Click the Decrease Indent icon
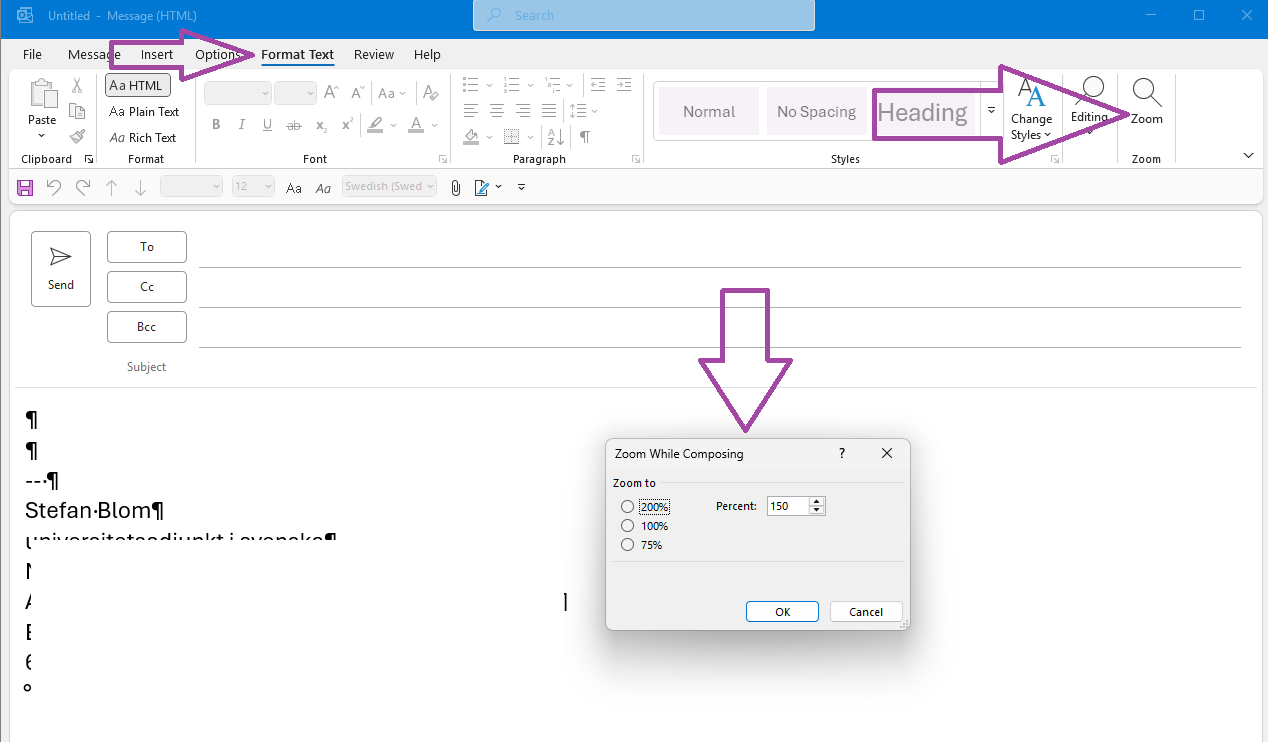Screen dimensions: 1268x742 (x=598, y=85)
